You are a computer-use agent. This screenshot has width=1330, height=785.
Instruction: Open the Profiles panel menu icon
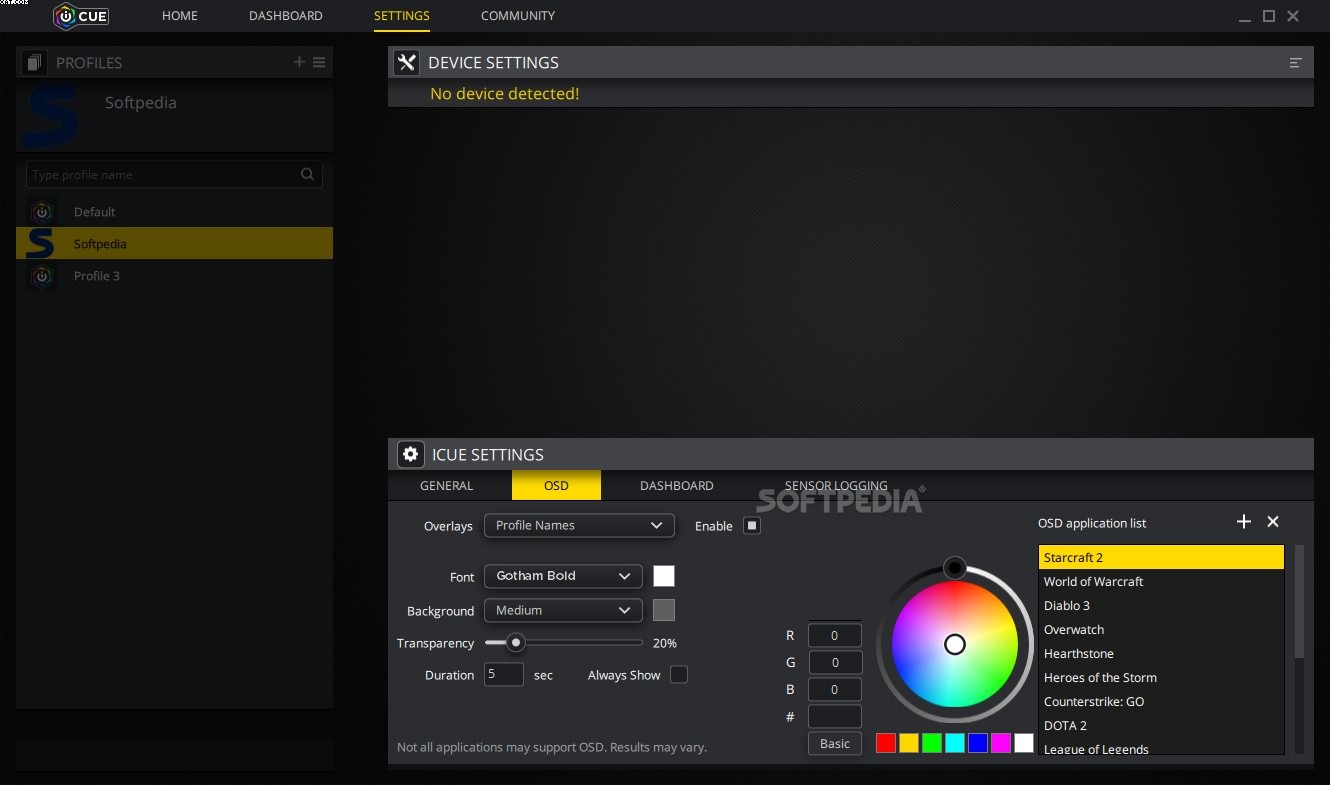tap(319, 62)
